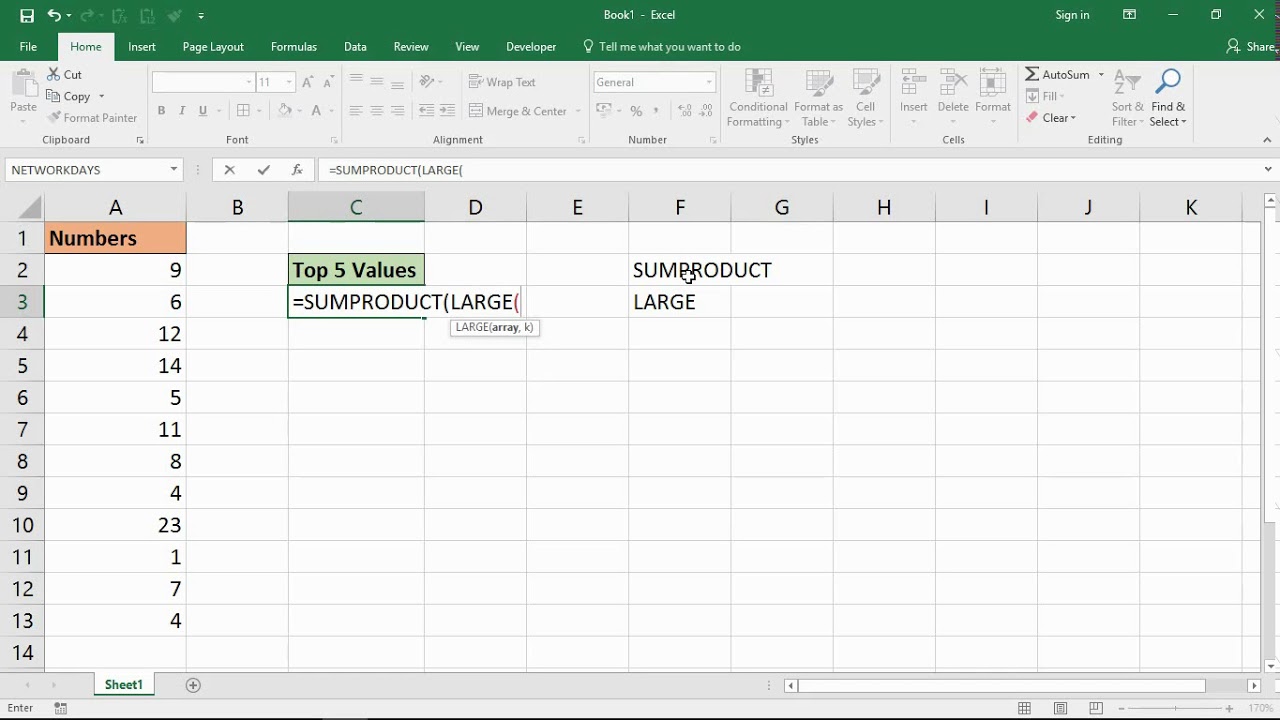Screen dimensions: 1280x720
Task: Expand the Merge & Center options
Action: [577, 111]
